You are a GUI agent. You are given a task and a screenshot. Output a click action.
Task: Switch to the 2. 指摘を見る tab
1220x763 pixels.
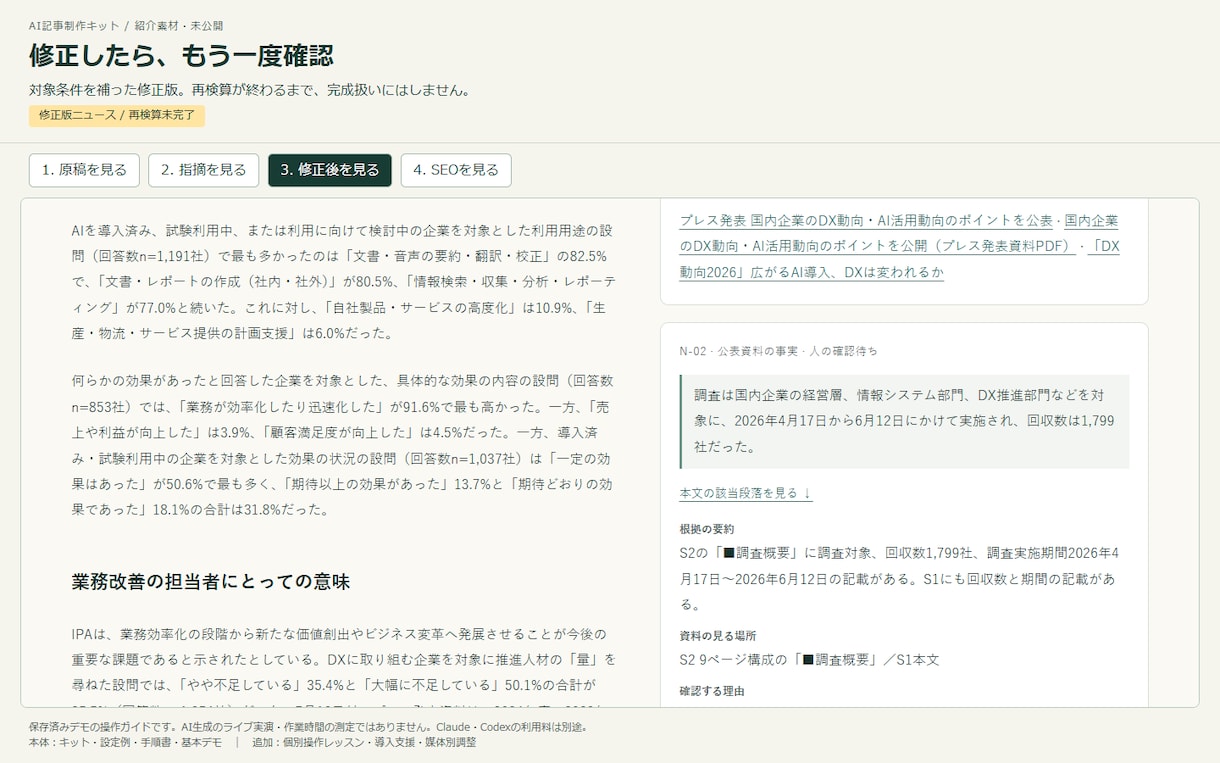pos(204,170)
